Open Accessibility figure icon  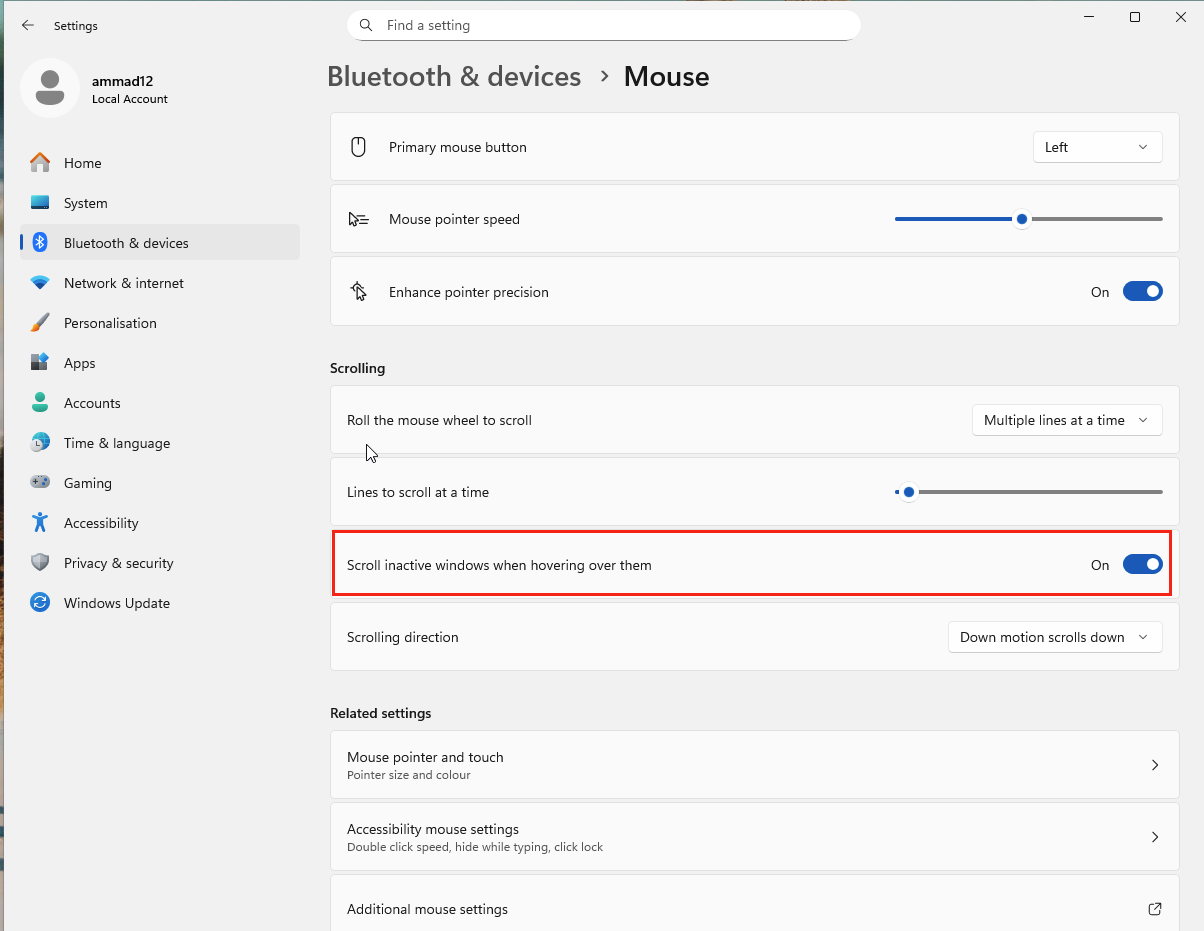tap(40, 523)
